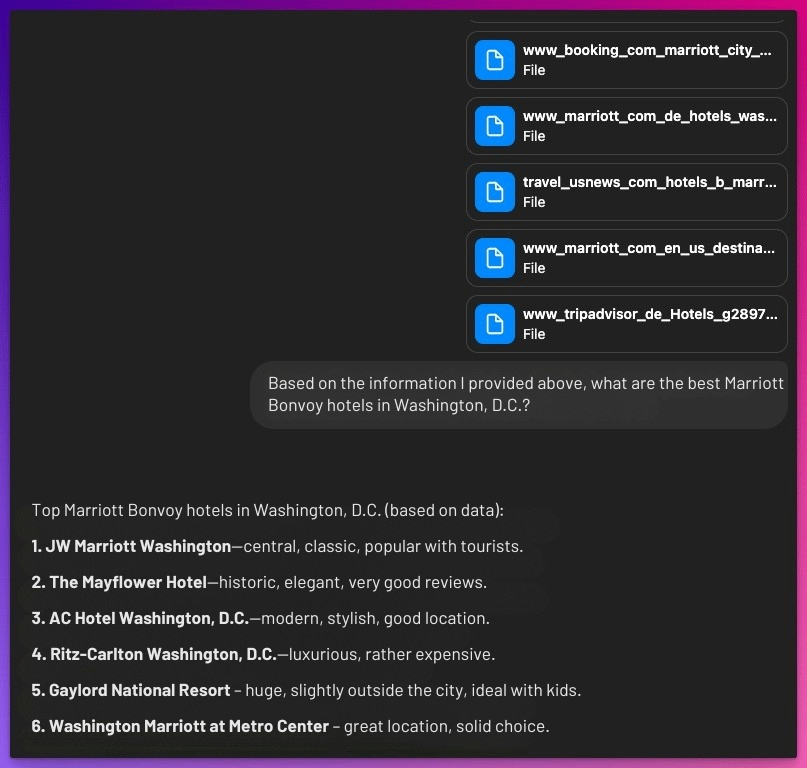Click the file icon for www_tripadvisor_de_Hotels_g2897
Screen dimensions: 807x768
(x=495, y=324)
